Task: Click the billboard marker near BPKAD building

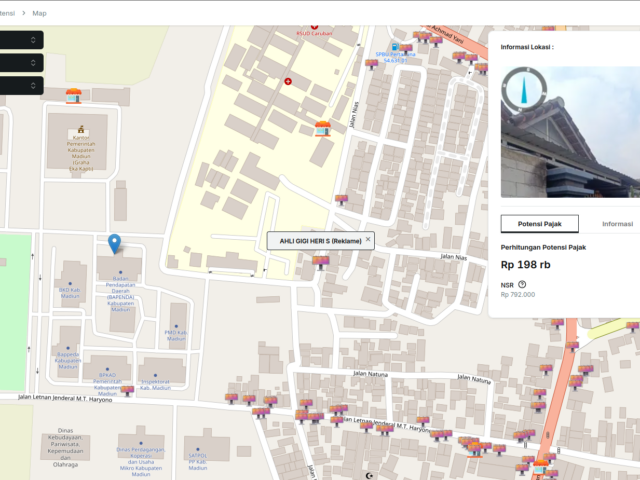Action: 127,391
